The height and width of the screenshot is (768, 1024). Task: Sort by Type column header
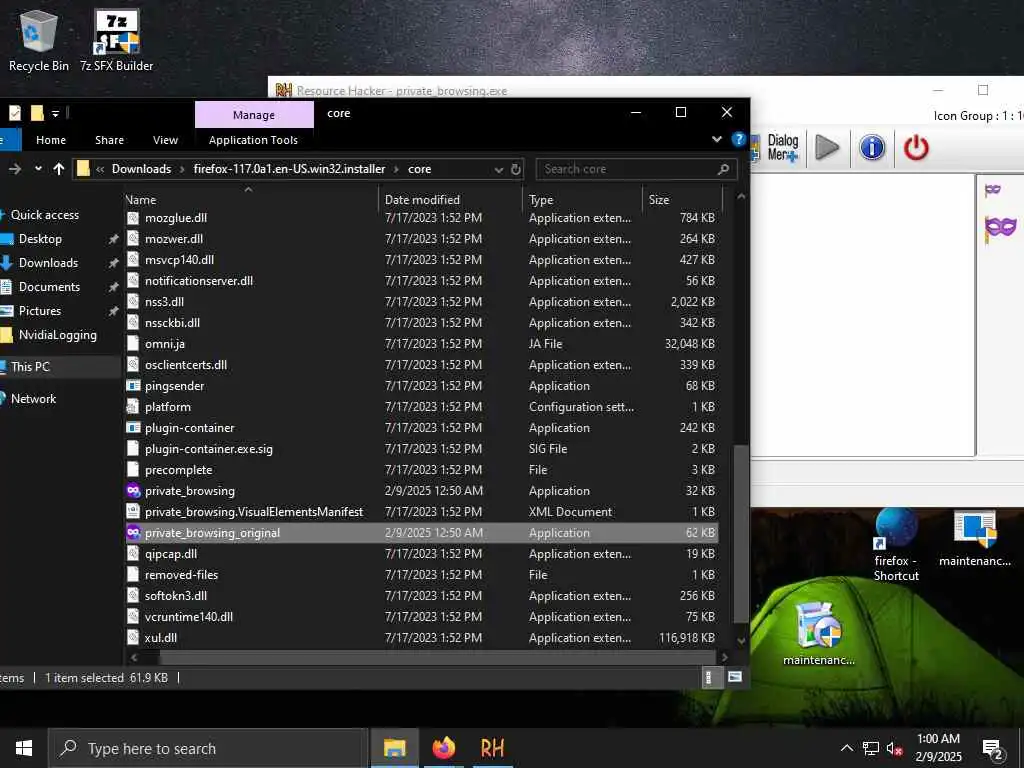click(x=583, y=199)
